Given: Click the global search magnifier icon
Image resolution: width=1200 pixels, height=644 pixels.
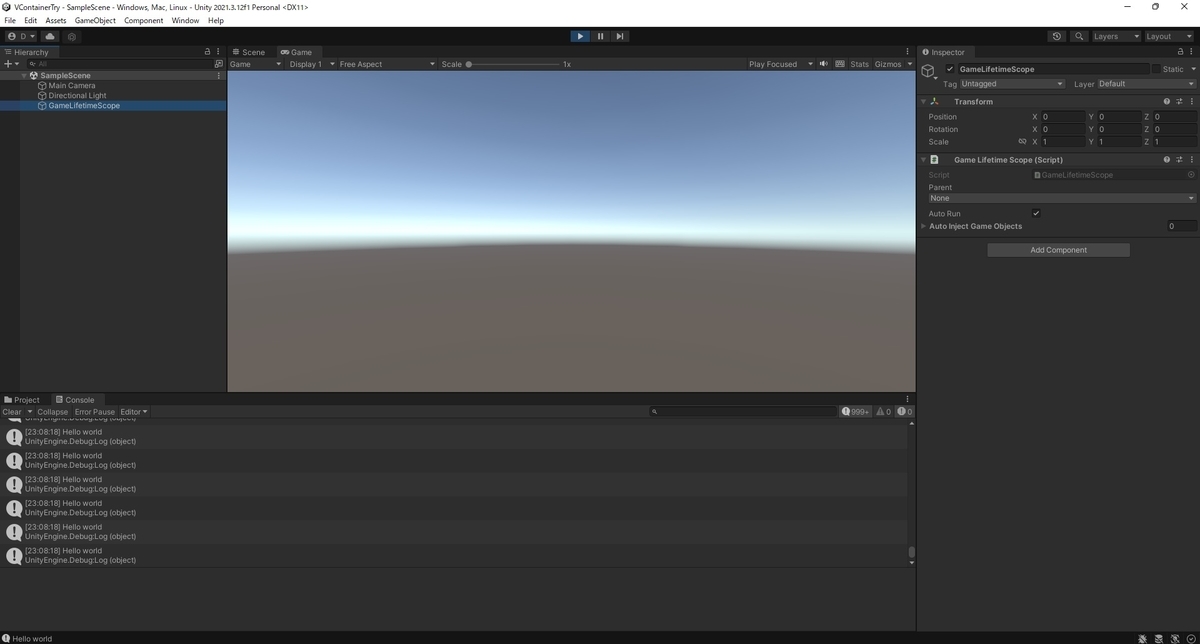Looking at the screenshot, I should pyautogui.click(x=1079, y=36).
